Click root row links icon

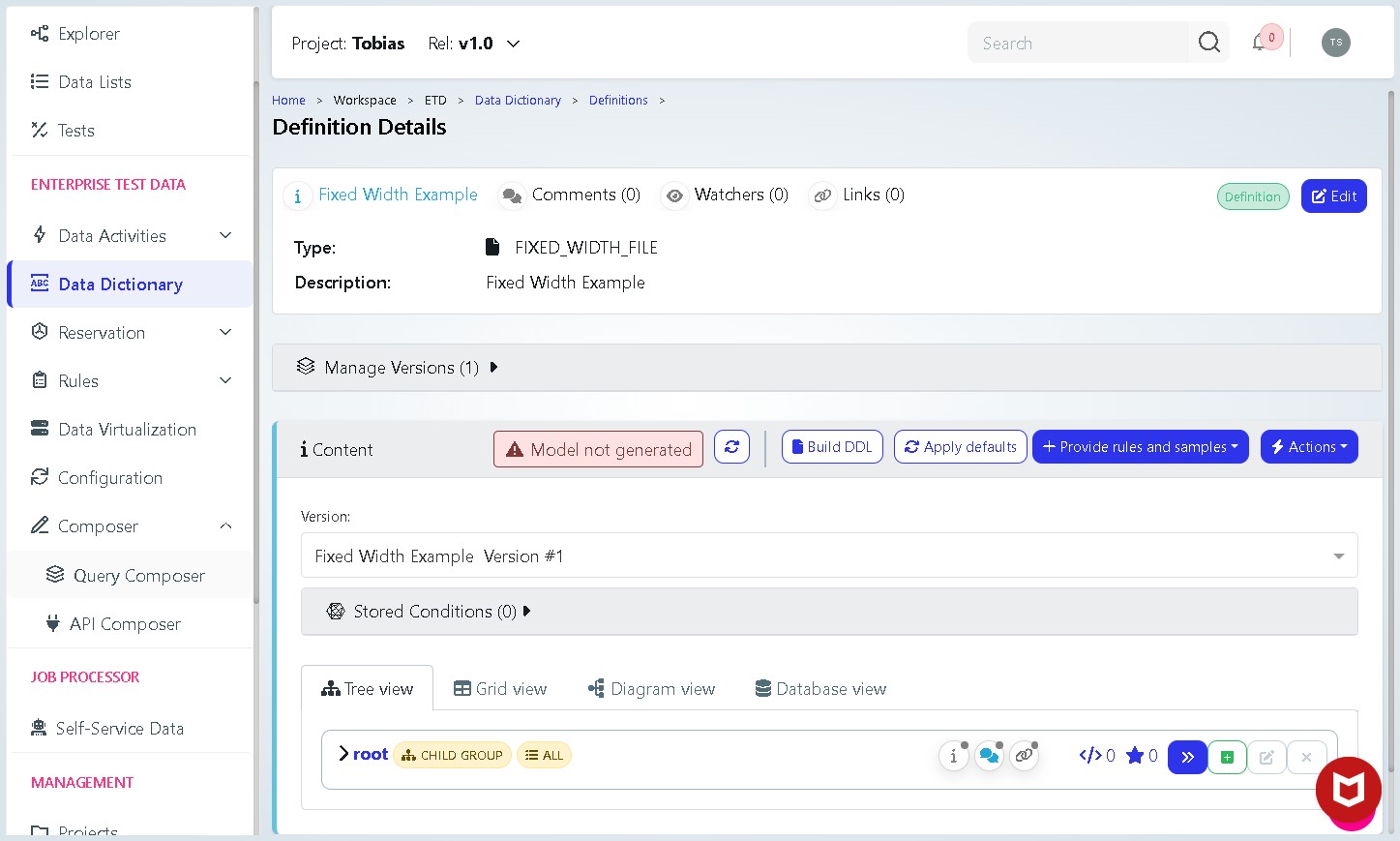click(1024, 757)
